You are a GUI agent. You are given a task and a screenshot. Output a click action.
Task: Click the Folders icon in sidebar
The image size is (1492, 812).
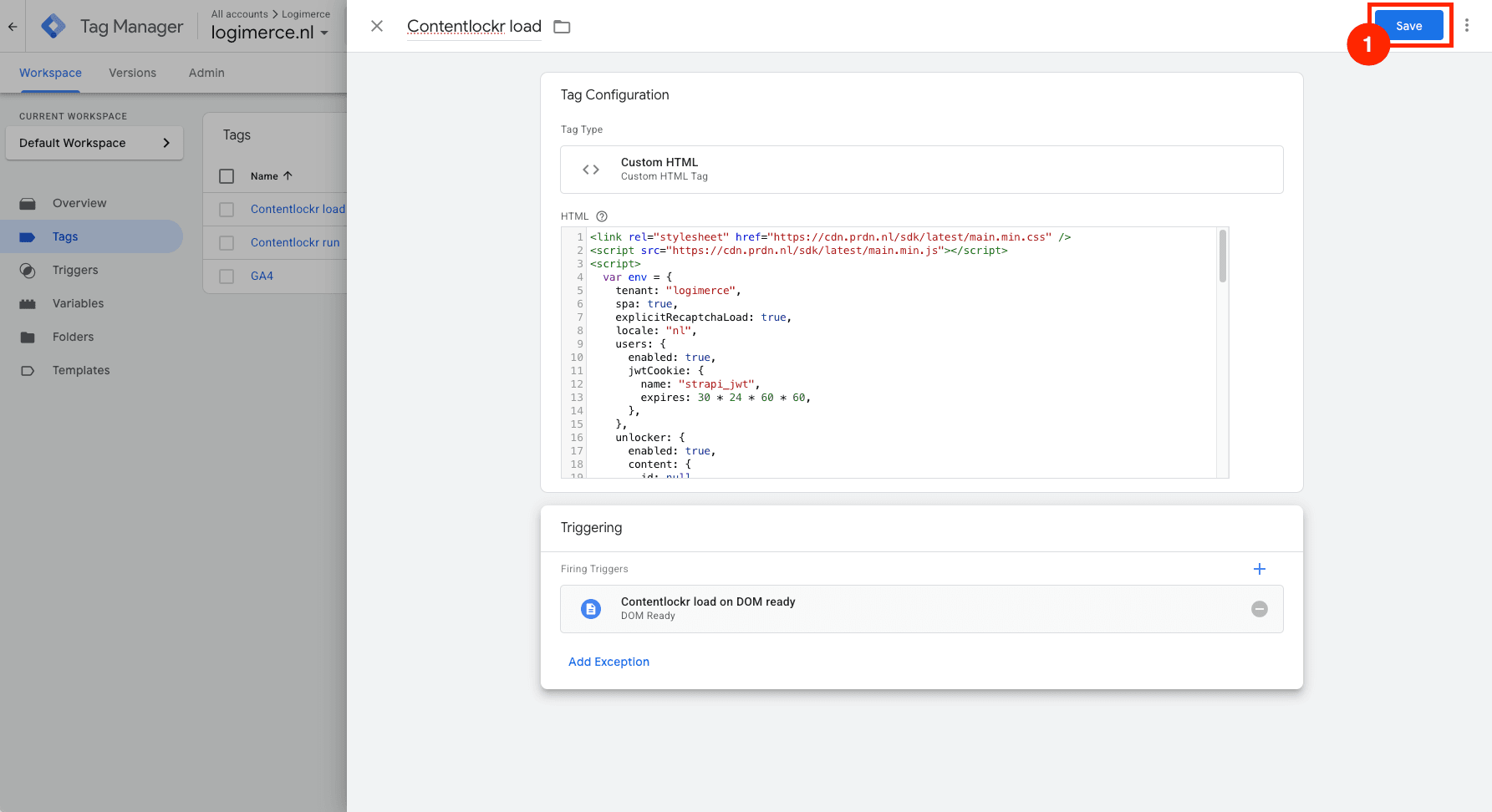pos(28,337)
